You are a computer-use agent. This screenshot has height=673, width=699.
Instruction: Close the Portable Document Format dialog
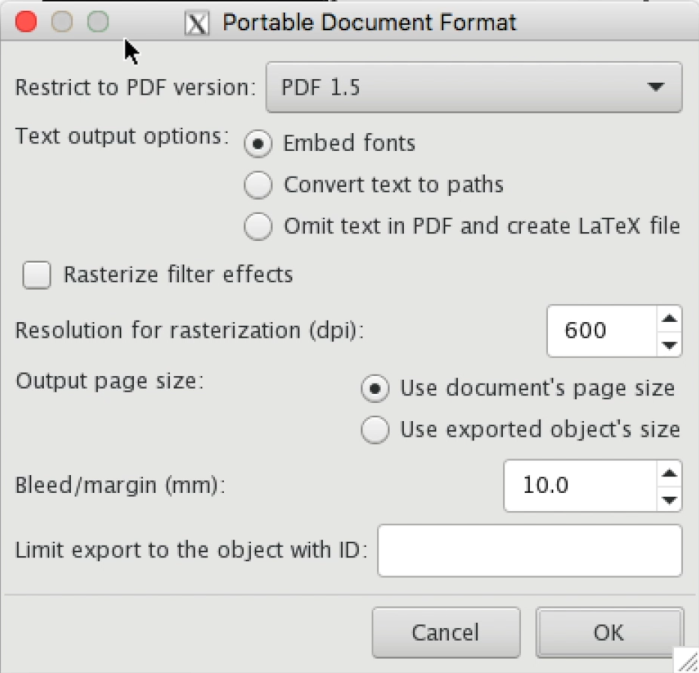tap(26, 21)
